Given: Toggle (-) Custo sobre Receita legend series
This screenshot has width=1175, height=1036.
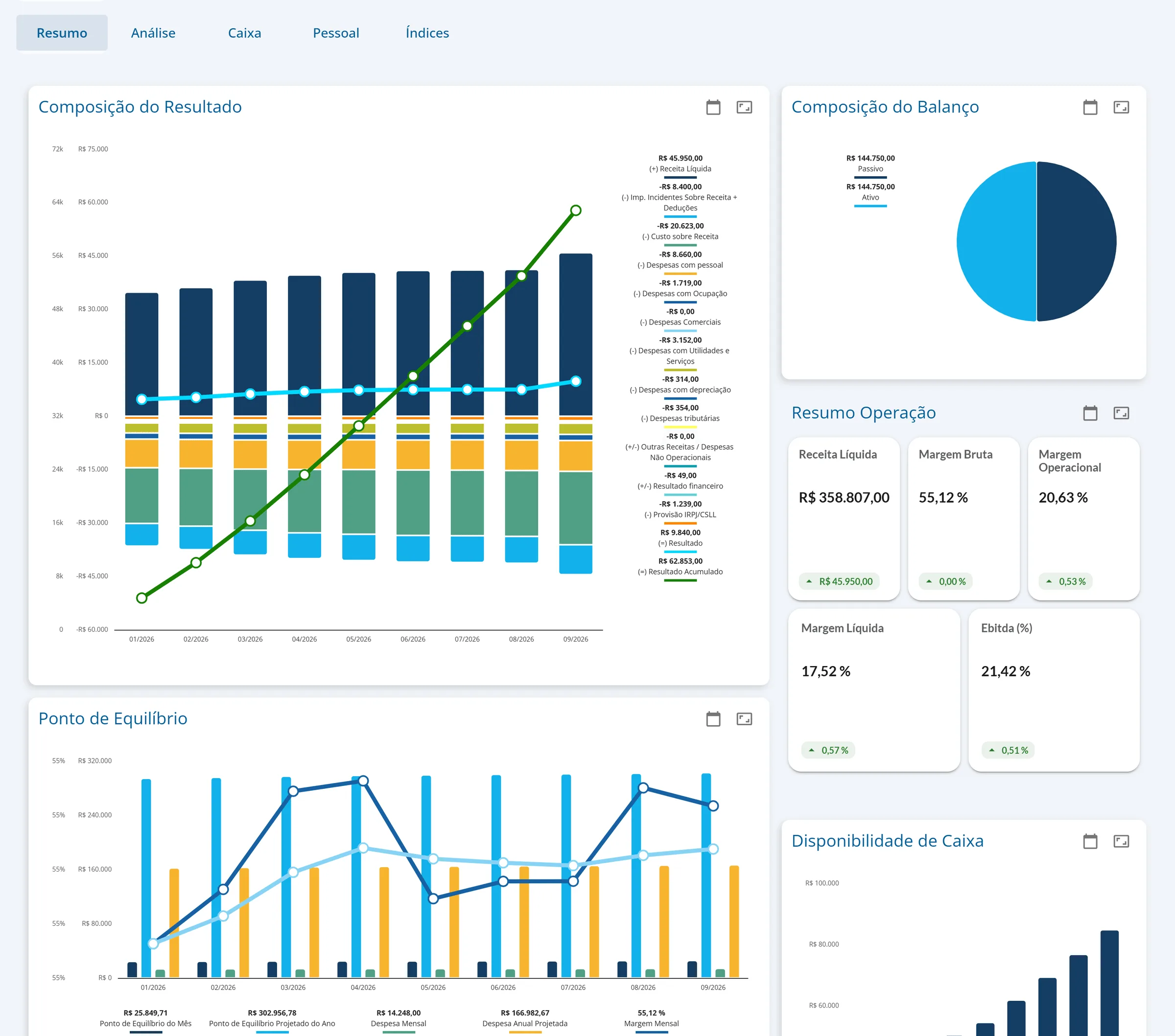Looking at the screenshot, I should (680, 234).
